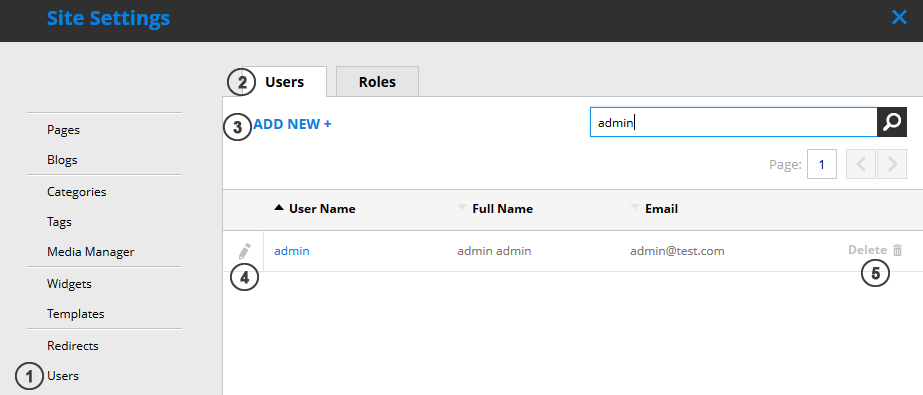
Task: Open the admin user name link
Action: click(292, 251)
